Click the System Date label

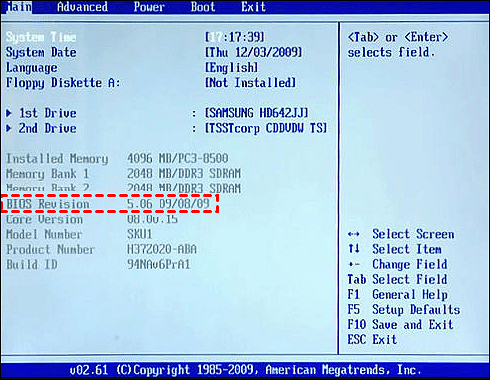[41, 52]
